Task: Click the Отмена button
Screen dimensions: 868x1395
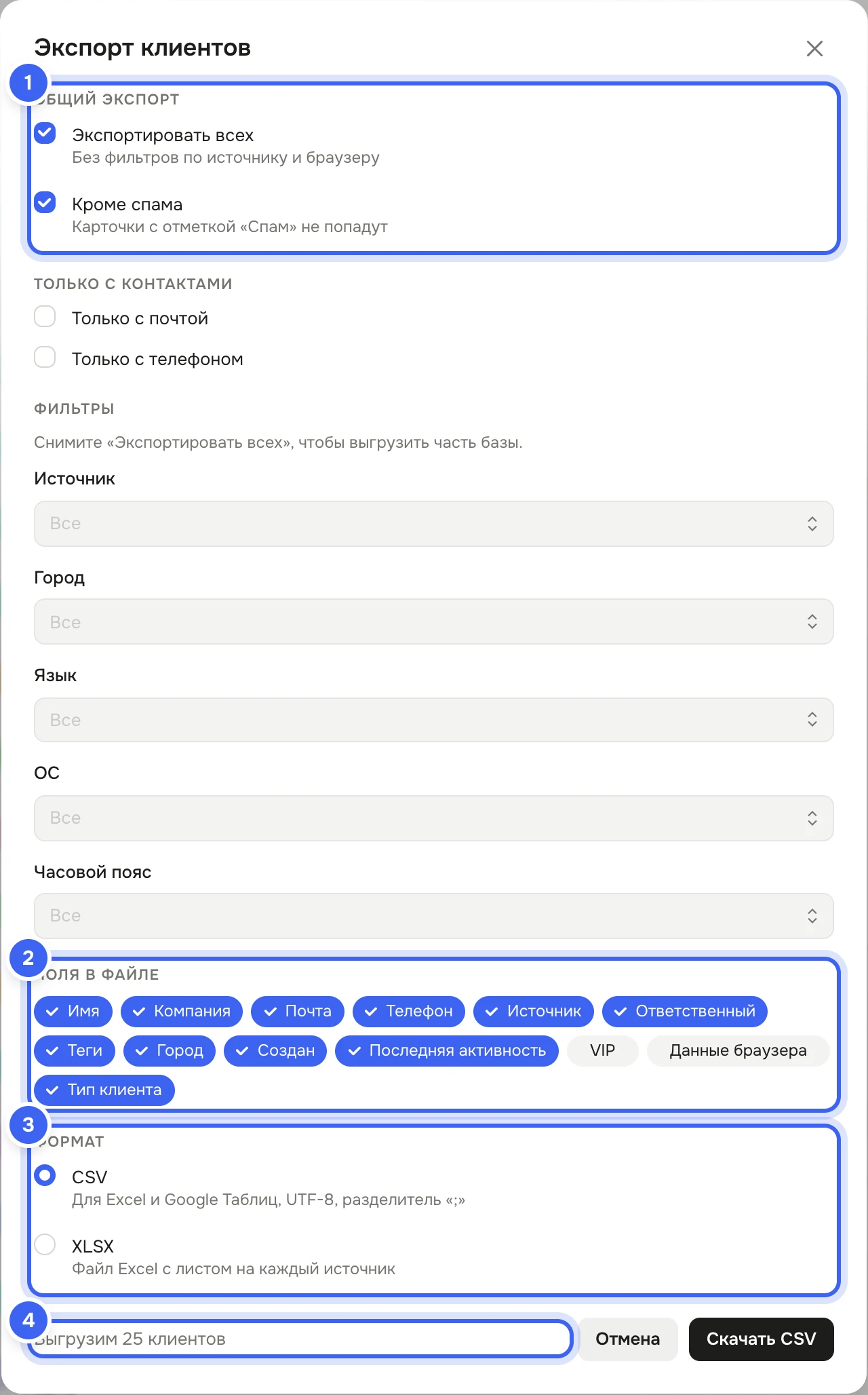Action: [x=627, y=1339]
